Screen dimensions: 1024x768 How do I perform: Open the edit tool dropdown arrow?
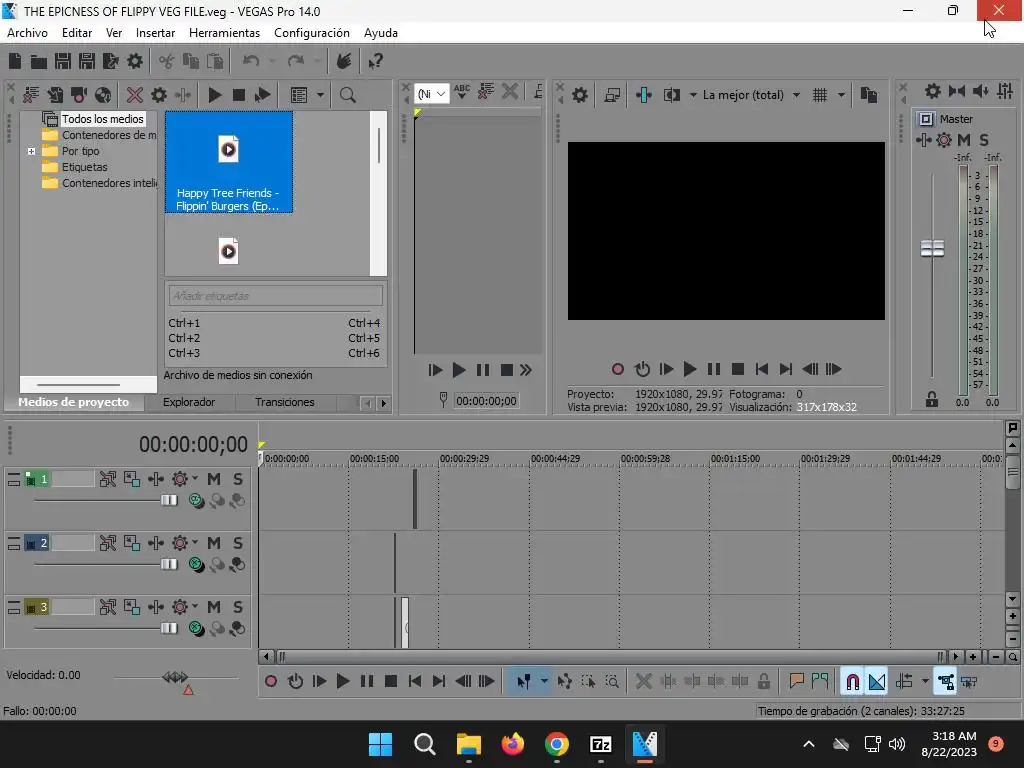(544, 682)
